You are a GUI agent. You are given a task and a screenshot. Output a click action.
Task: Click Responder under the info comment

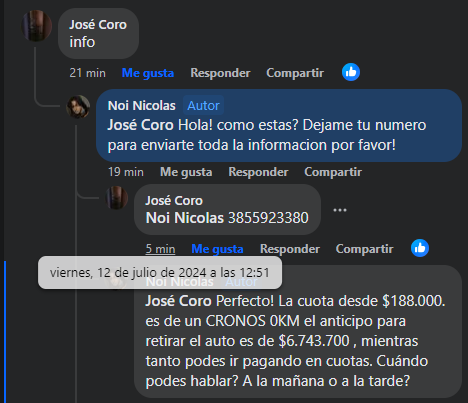click(x=220, y=73)
